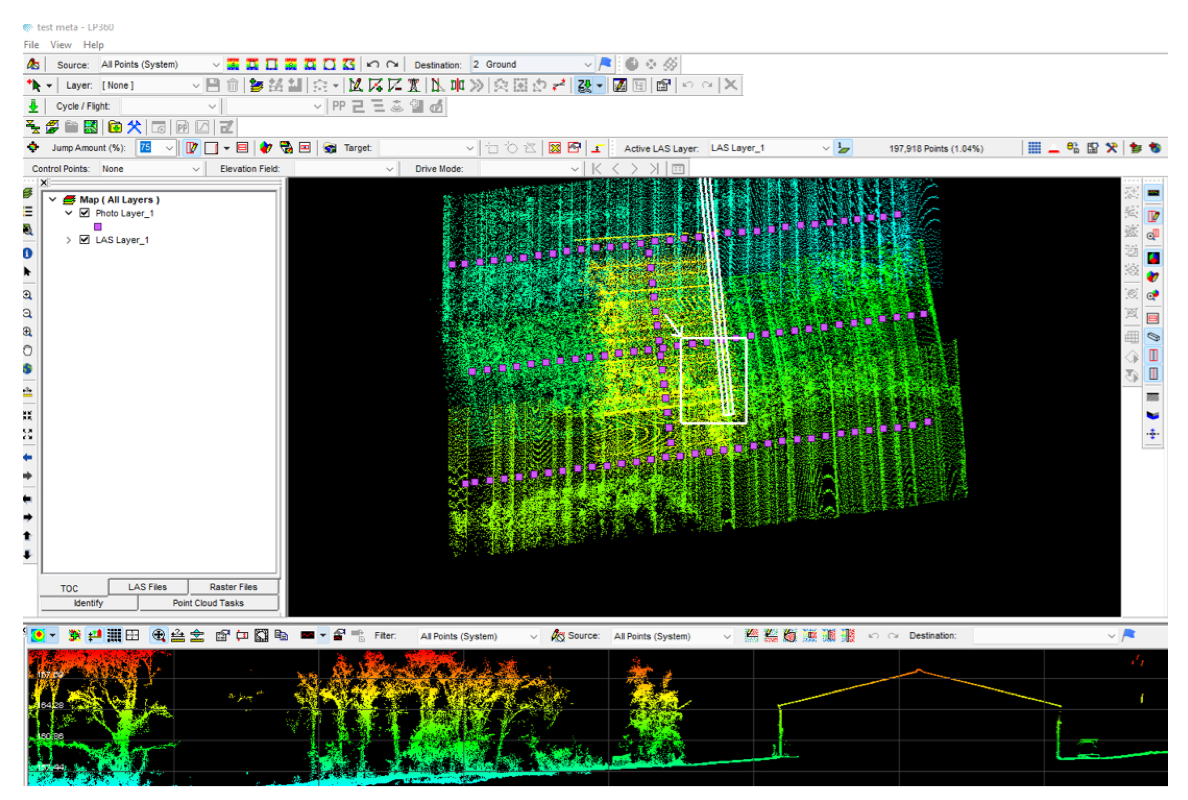The height and width of the screenshot is (800, 1188).
Task: Click the zoom in magnifier in profile toolbar
Action: (x=159, y=635)
